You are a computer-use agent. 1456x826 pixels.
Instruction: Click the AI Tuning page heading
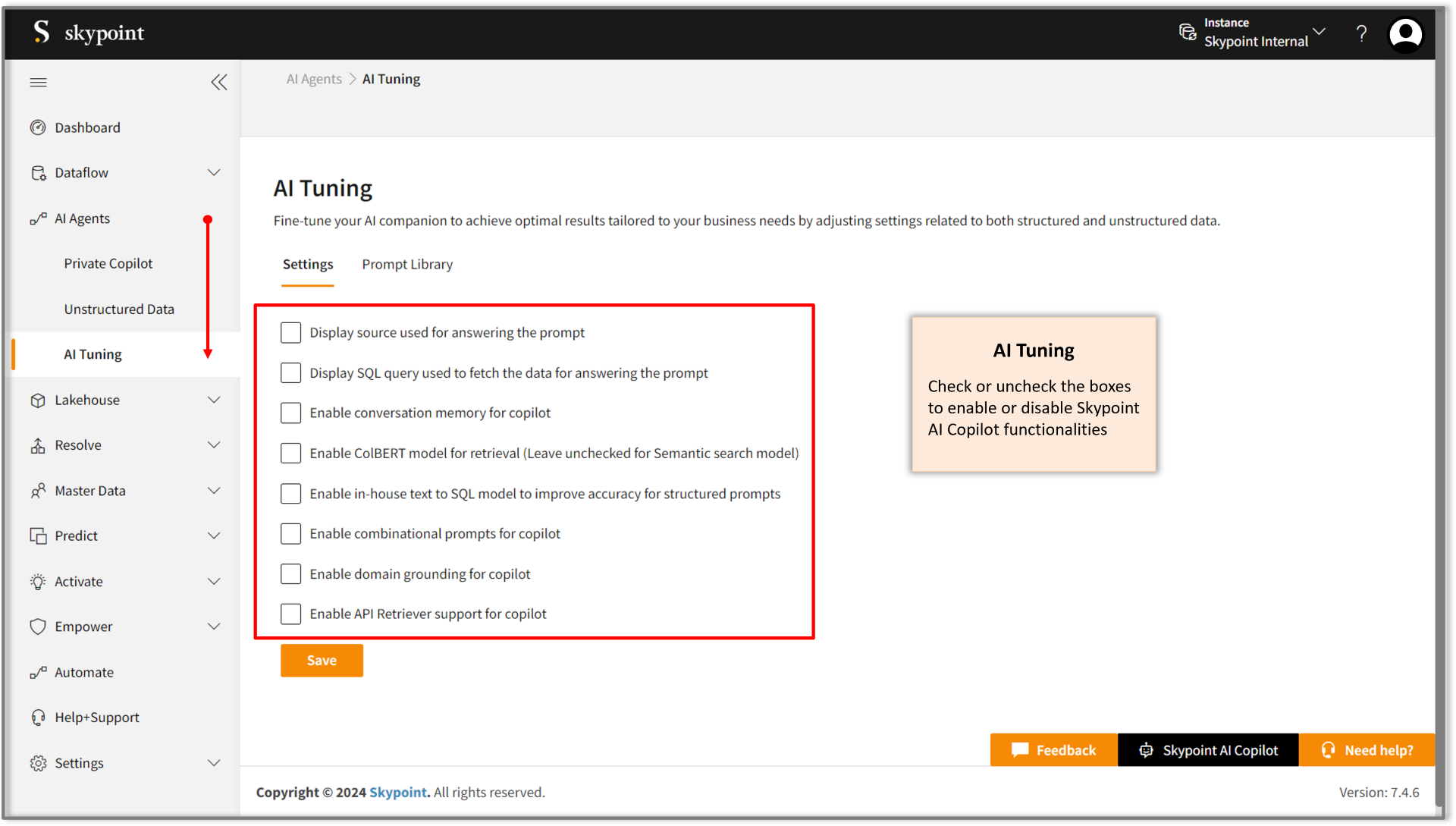pyautogui.click(x=323, y=188)
